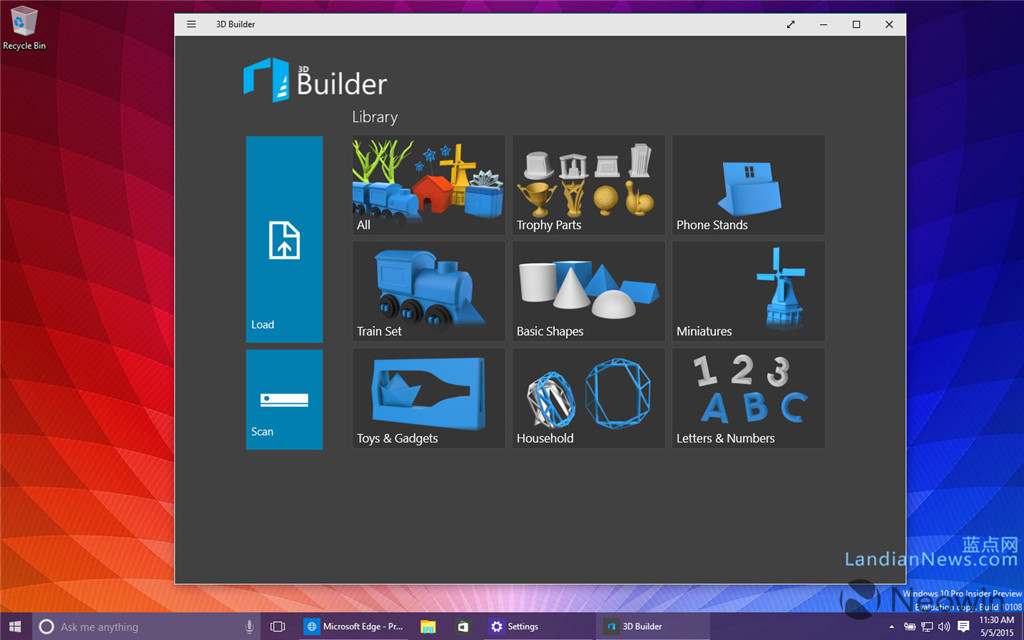
Task: Open the Basic Shapes library
Action: (x=587, y=291)
